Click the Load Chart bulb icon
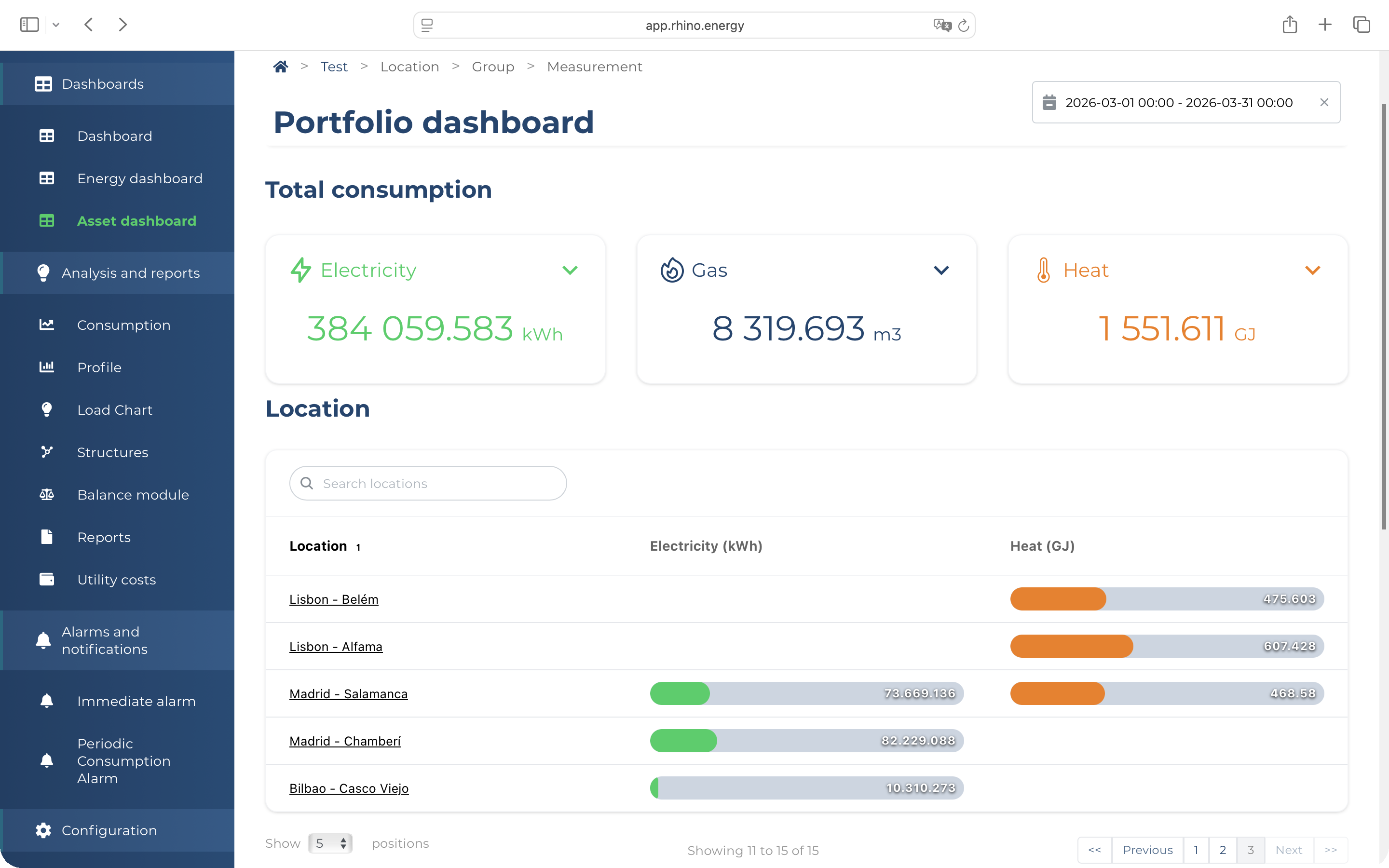Image resolution: width=1389 pixels, height=868 pixels. (46, 410)
